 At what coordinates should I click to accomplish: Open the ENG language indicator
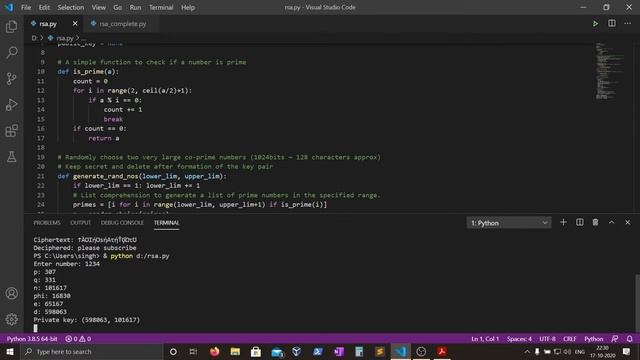pyautogui.click(x=580, y=351)
